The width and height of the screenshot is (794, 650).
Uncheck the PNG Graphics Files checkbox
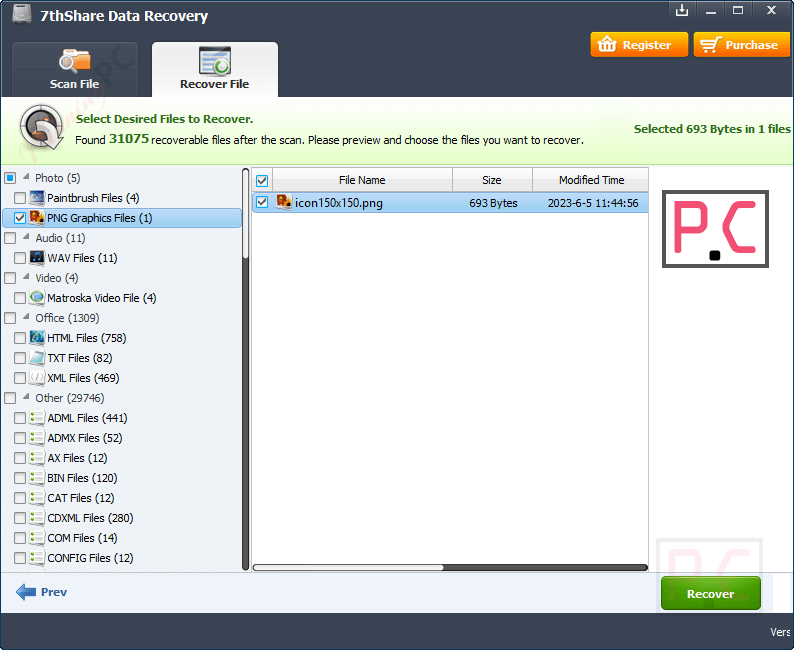(20, 218)
